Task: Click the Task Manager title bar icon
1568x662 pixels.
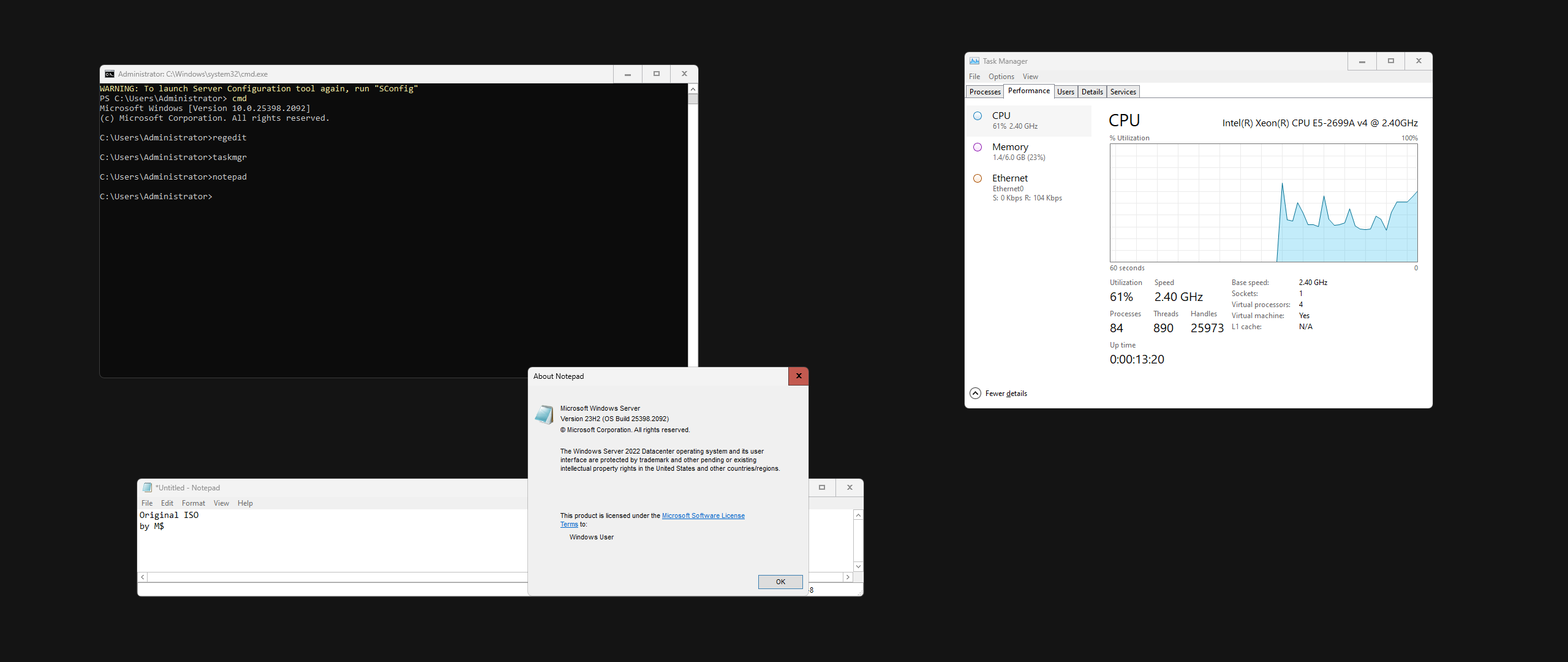Action: coord(974,61)
